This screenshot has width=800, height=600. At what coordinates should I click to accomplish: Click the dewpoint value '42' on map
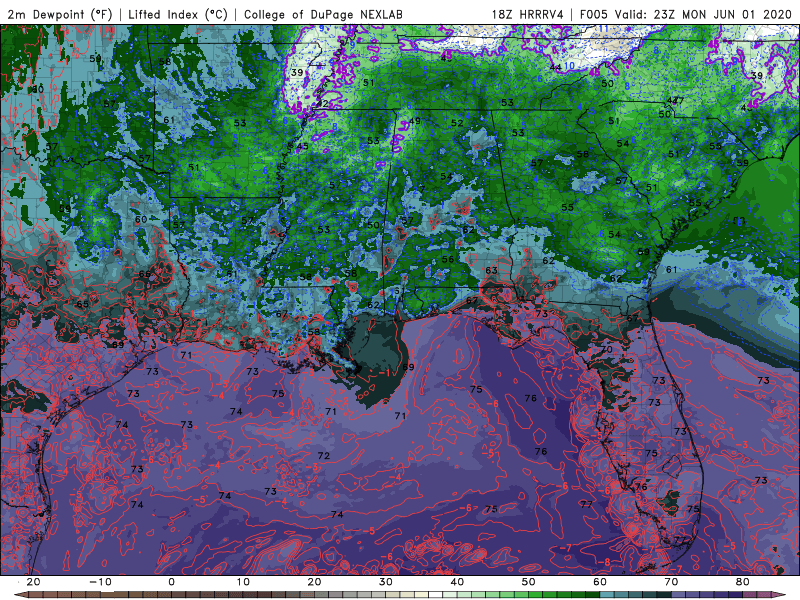tap(322, 104)
